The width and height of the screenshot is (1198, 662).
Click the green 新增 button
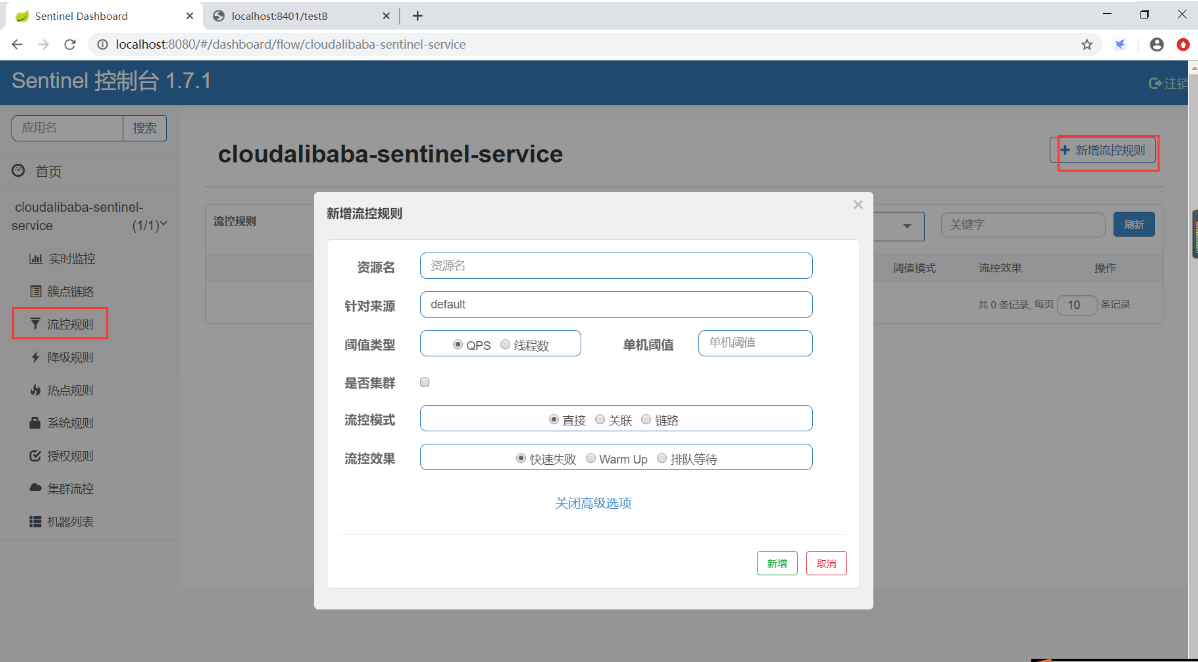point(777,564)
